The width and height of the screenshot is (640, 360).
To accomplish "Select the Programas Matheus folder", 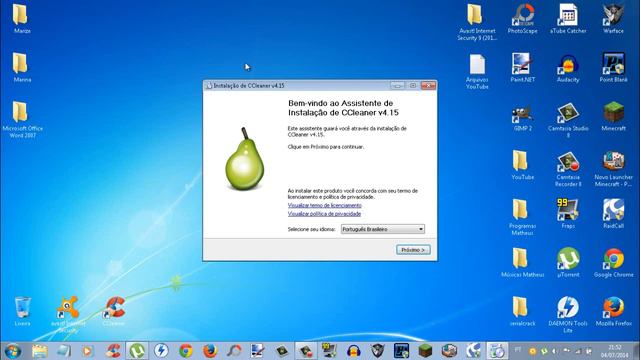I will click(x=522, y=217).
